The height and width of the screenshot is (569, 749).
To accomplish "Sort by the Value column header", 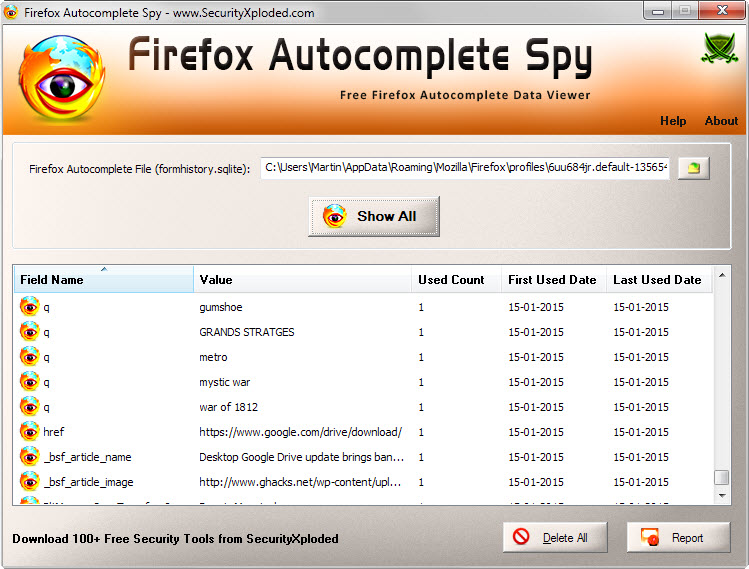I will (x=302, y=279).
